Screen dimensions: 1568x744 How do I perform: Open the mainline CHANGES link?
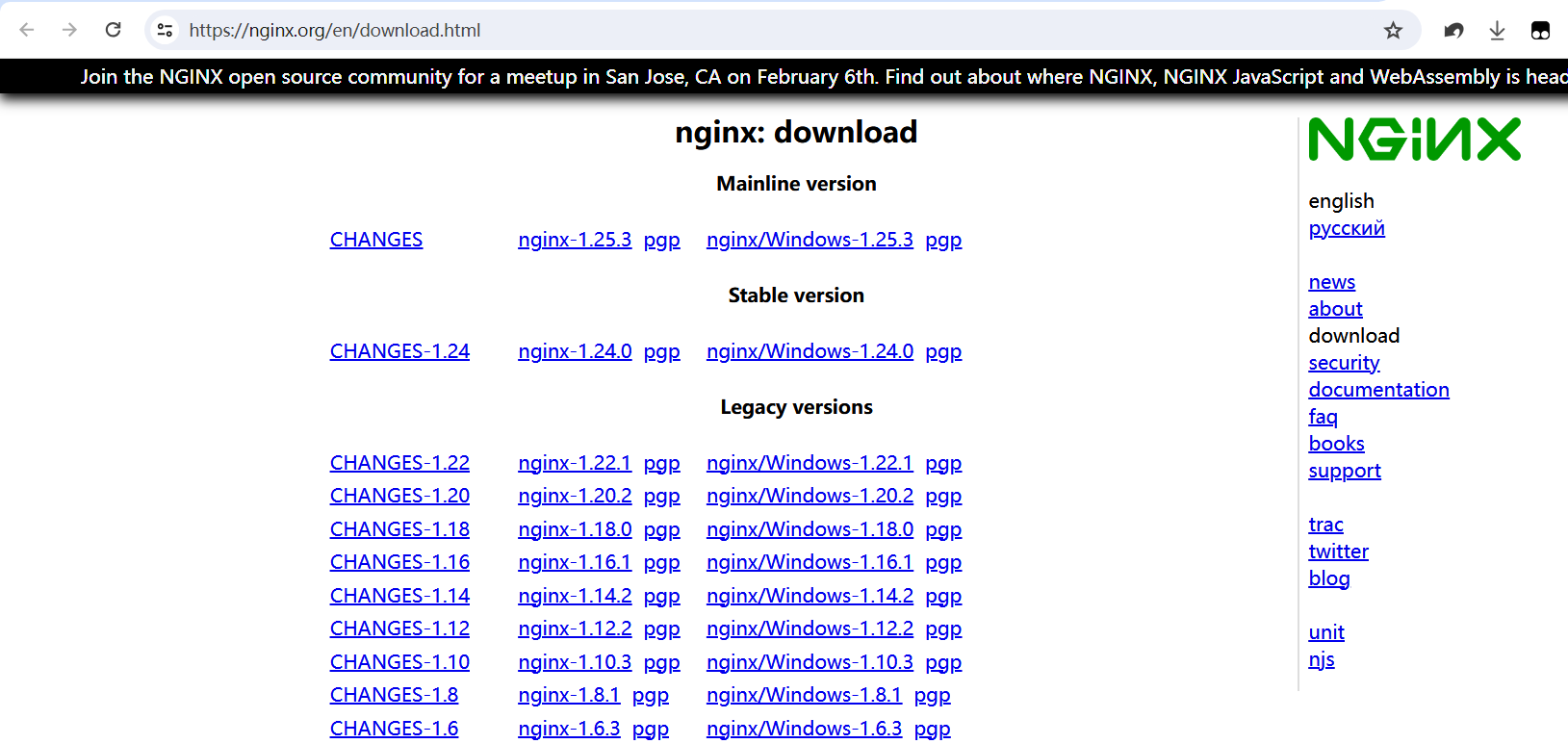pyautogui.click(x=376, y=240)
